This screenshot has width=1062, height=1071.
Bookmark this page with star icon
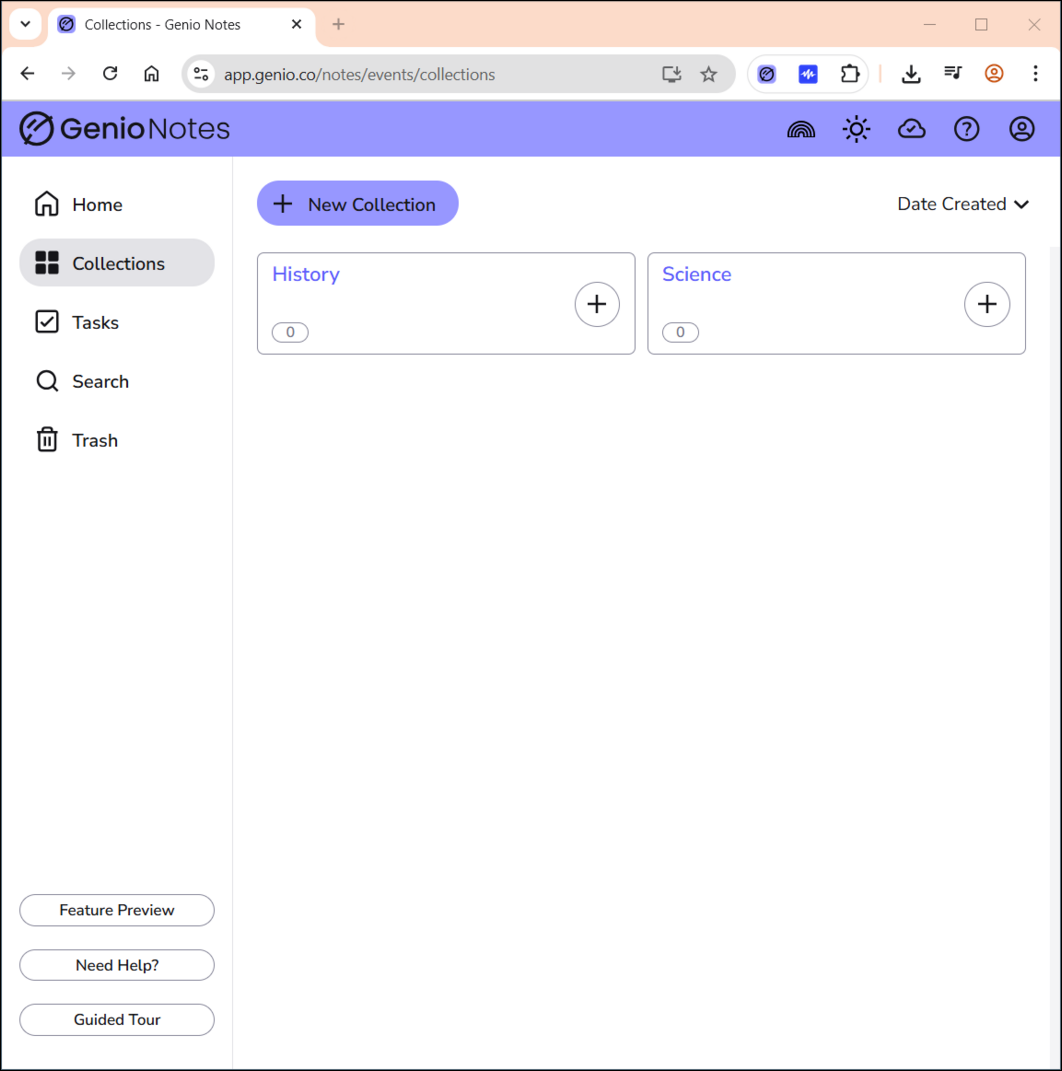pos(708,74)
